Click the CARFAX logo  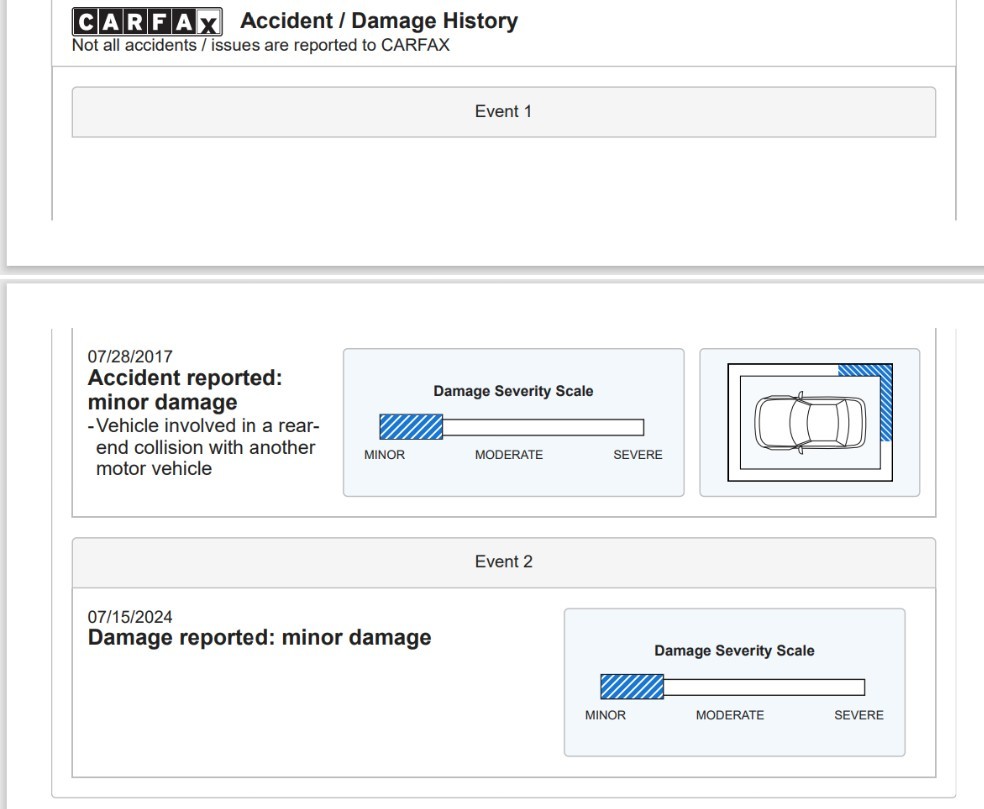[147, 21]
